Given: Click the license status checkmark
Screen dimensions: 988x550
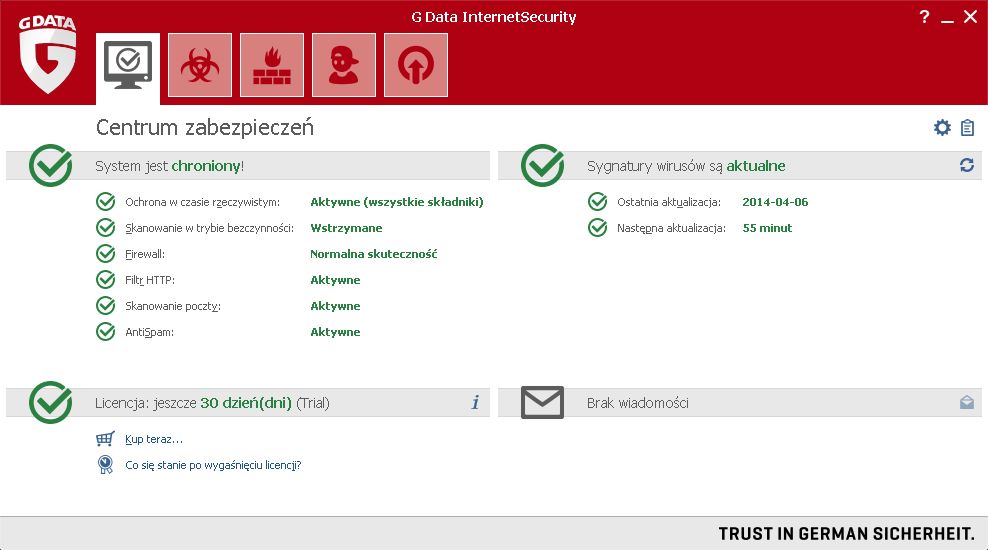Looking at the screenshot, I should (x=50, y=403).
